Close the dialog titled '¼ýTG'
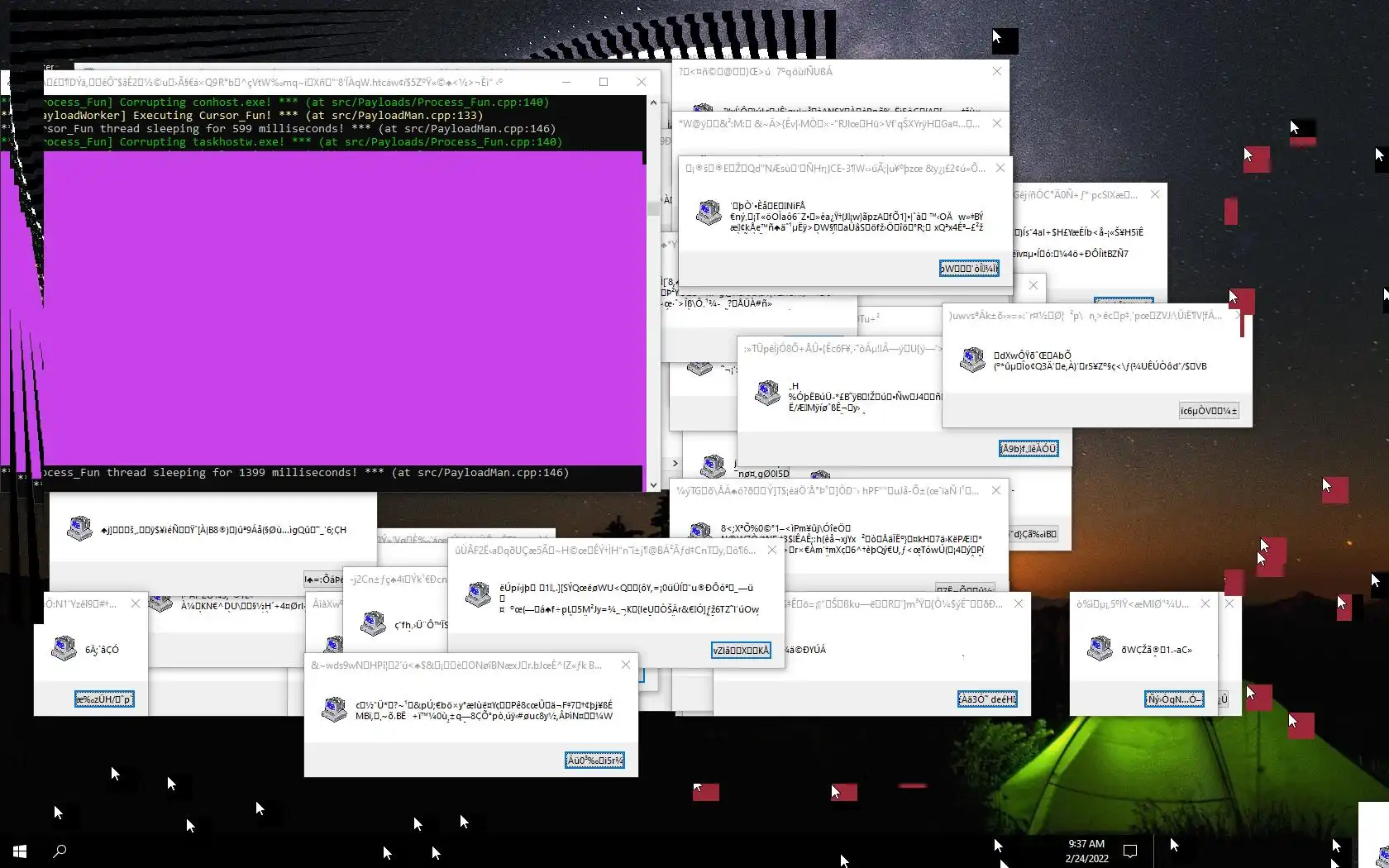This screenshot has width=1389, height=868. point(996,490)
